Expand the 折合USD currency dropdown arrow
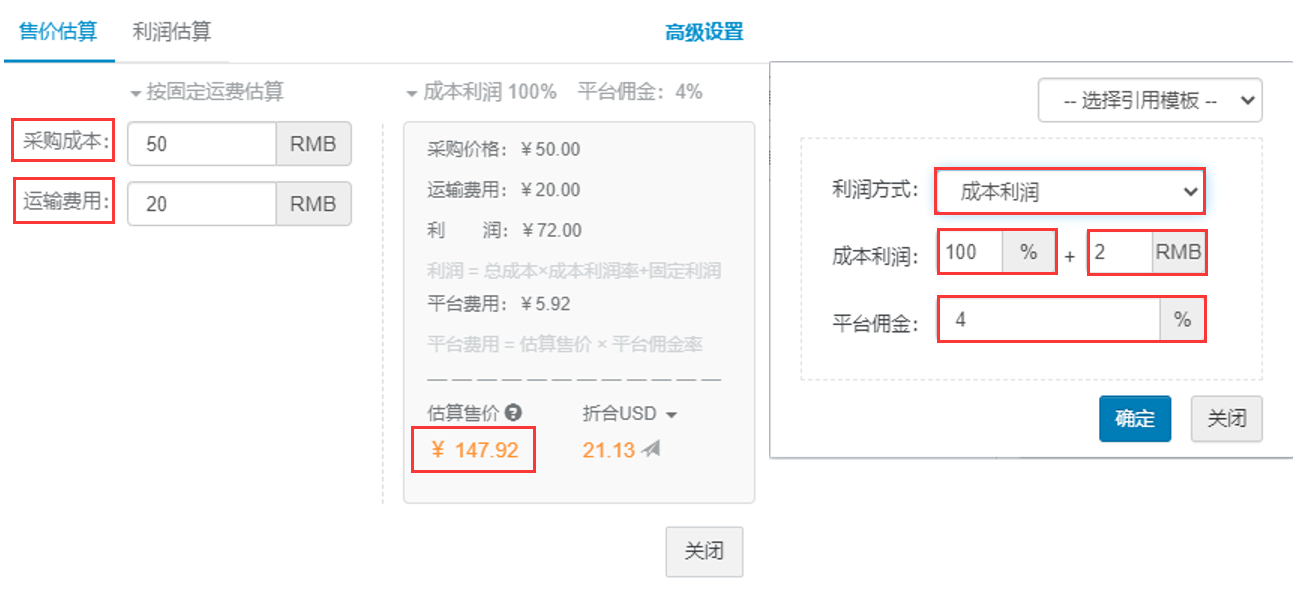The image size is (1302, 614). [671, 415]
